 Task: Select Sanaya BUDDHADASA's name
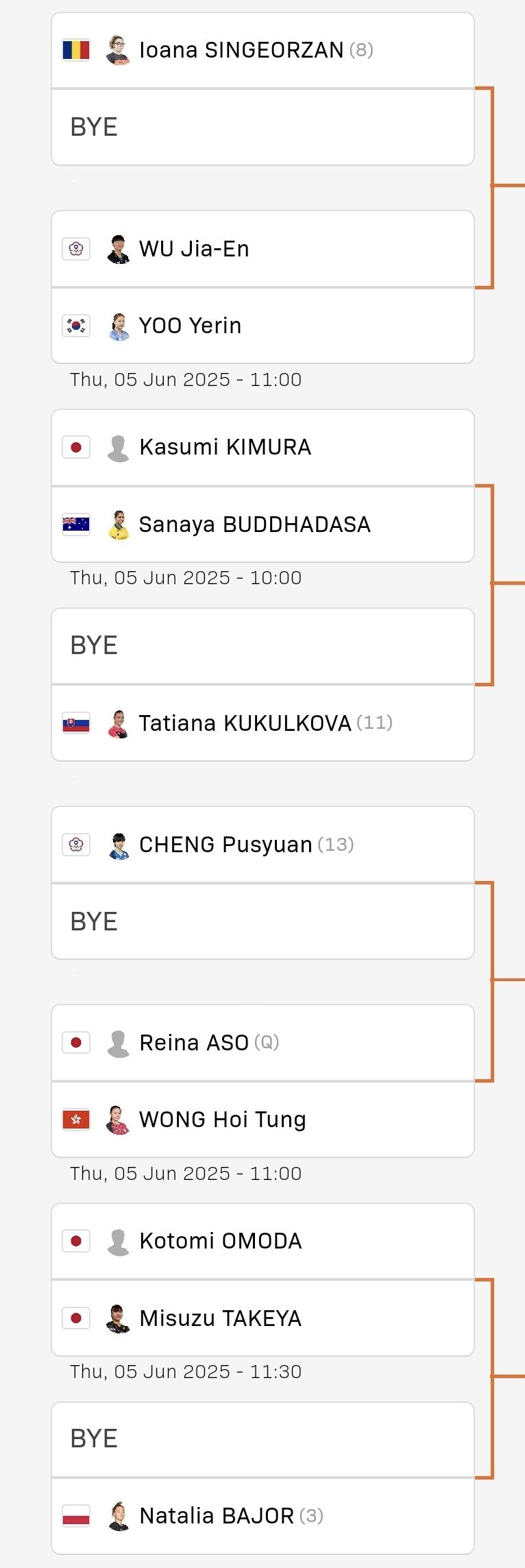pyautogui.click(x=254, y=524)
